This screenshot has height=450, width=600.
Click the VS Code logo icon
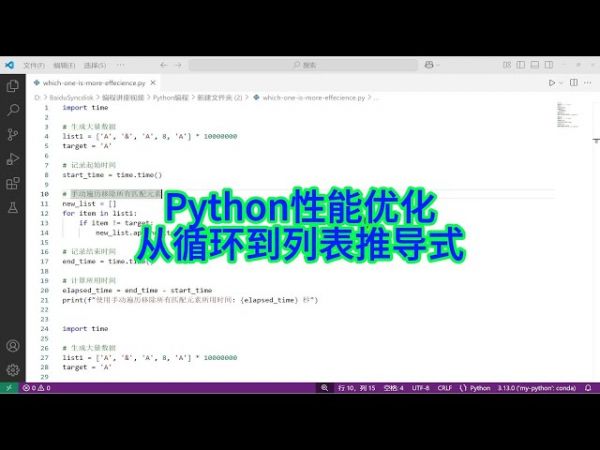point(10,65)
